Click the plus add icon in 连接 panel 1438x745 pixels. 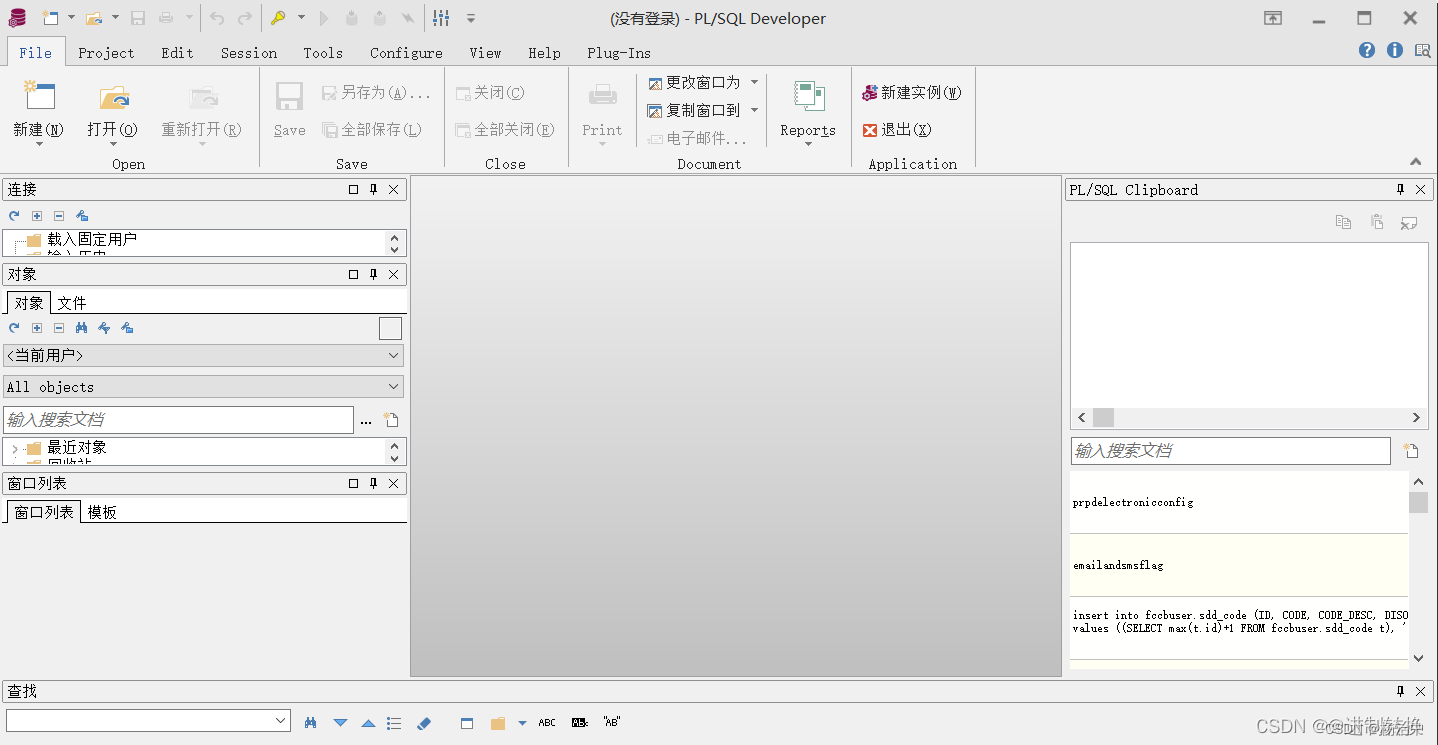(37, 216)
